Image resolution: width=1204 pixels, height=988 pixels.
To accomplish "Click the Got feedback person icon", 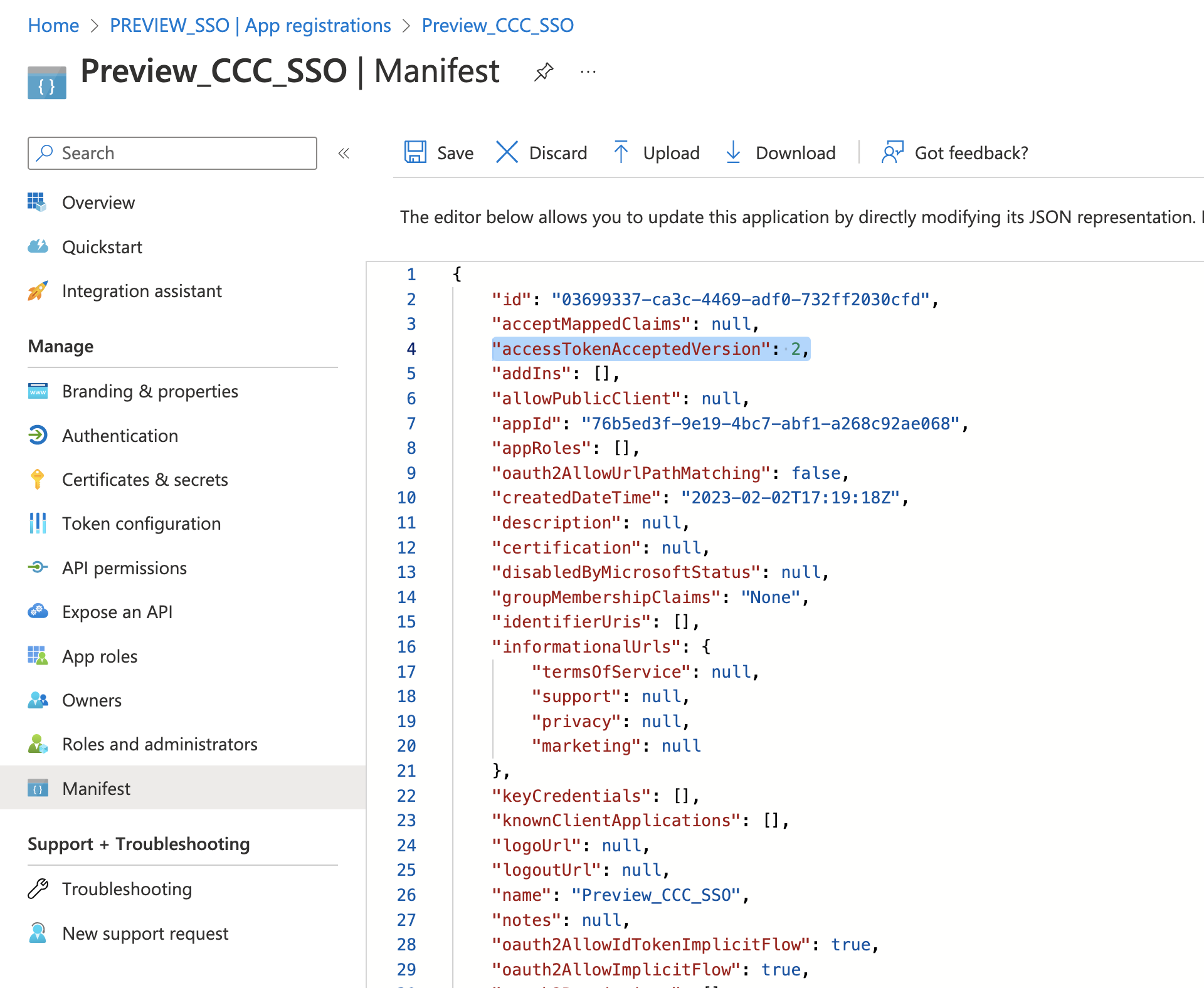I will (x=892, y=152).
